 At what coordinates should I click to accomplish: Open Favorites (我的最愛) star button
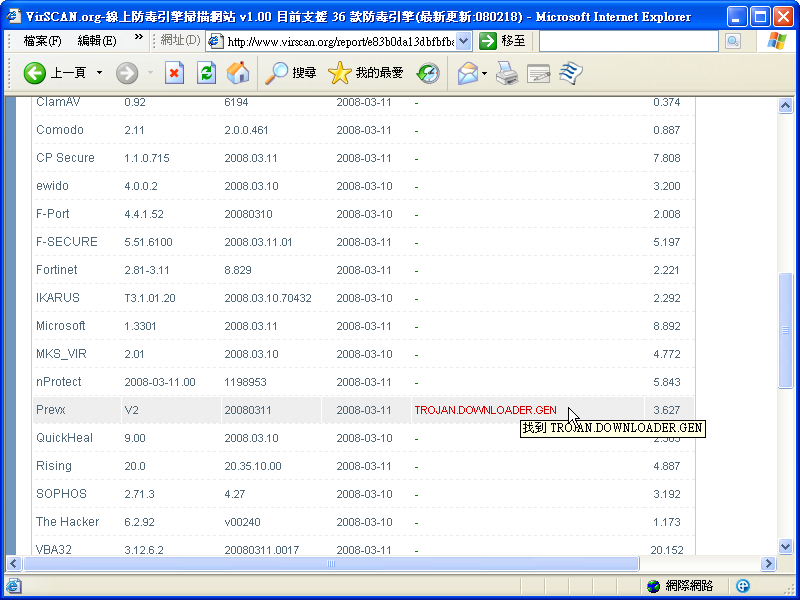[x=365, y=73]
